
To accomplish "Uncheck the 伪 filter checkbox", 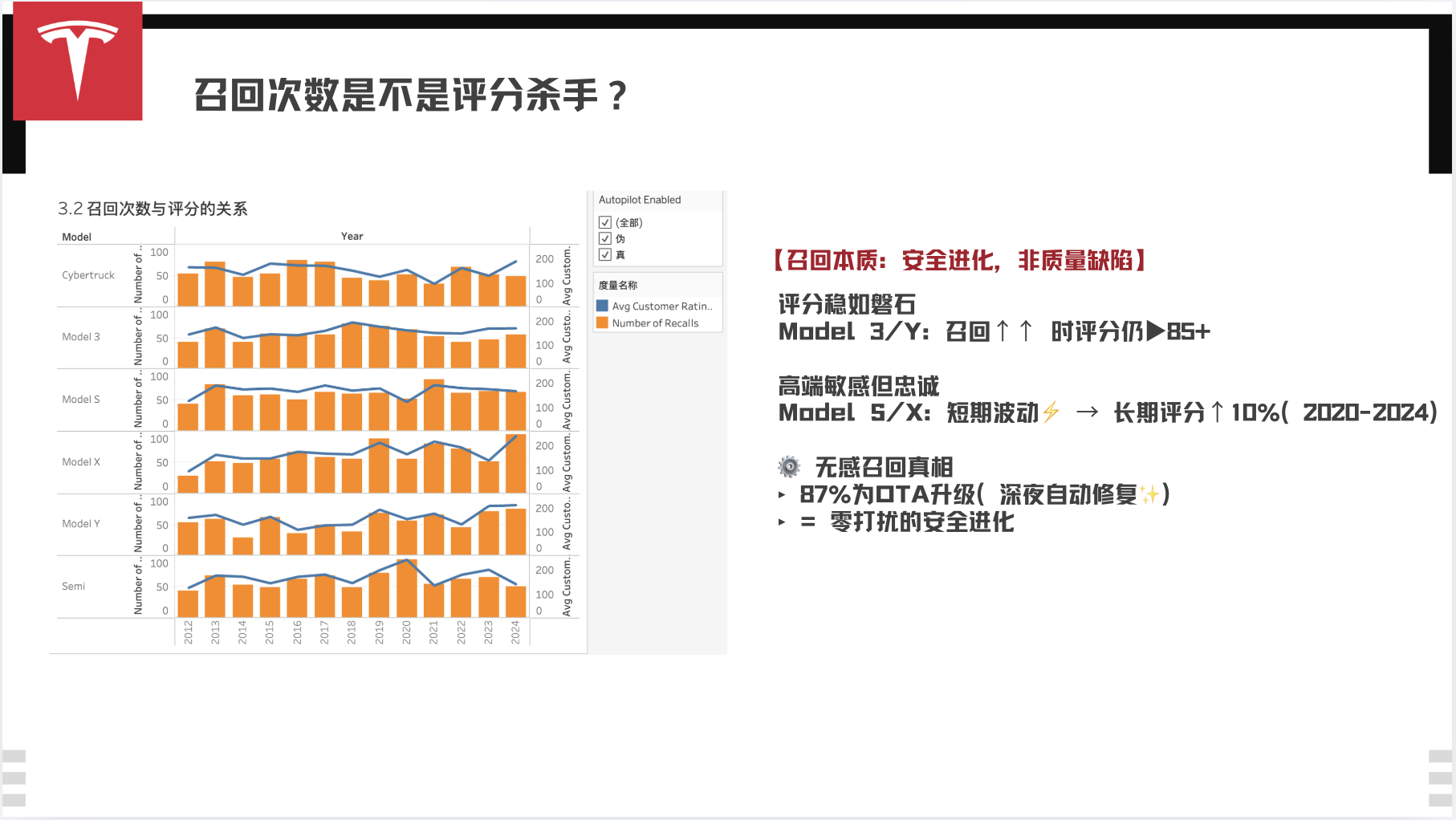I will pyautogui.click(x=605, y=238).
